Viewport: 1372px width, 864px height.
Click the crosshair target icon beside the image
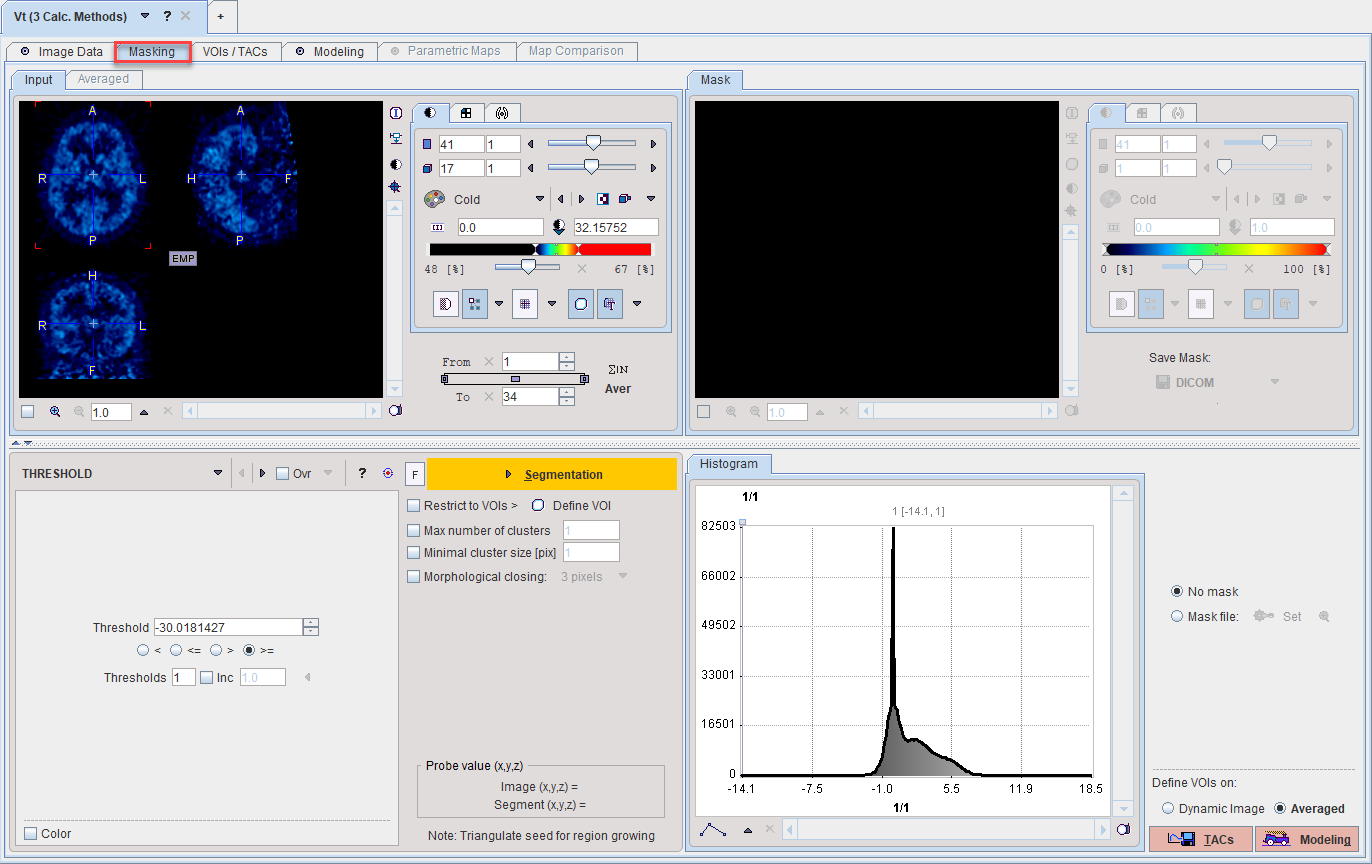(x=396, y=187)
